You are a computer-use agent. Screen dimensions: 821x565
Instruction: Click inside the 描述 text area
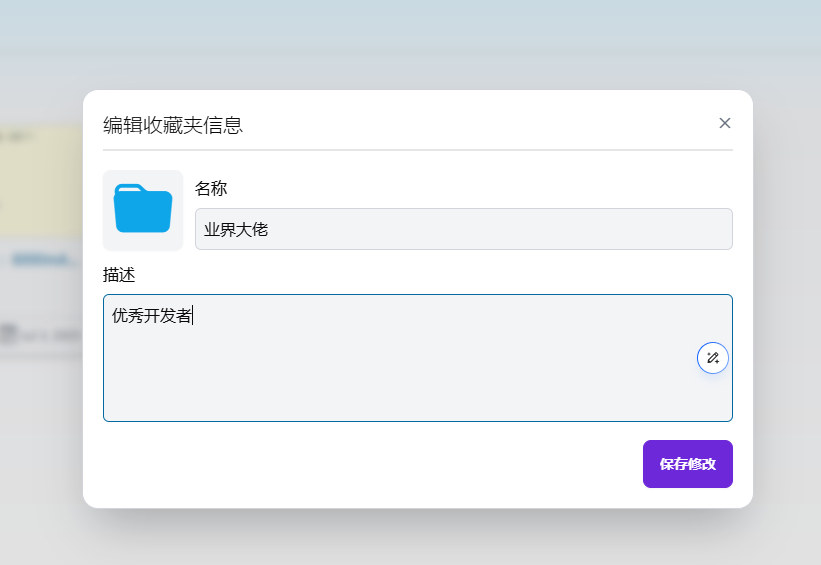pyautogui.click(x=417, y=358)
